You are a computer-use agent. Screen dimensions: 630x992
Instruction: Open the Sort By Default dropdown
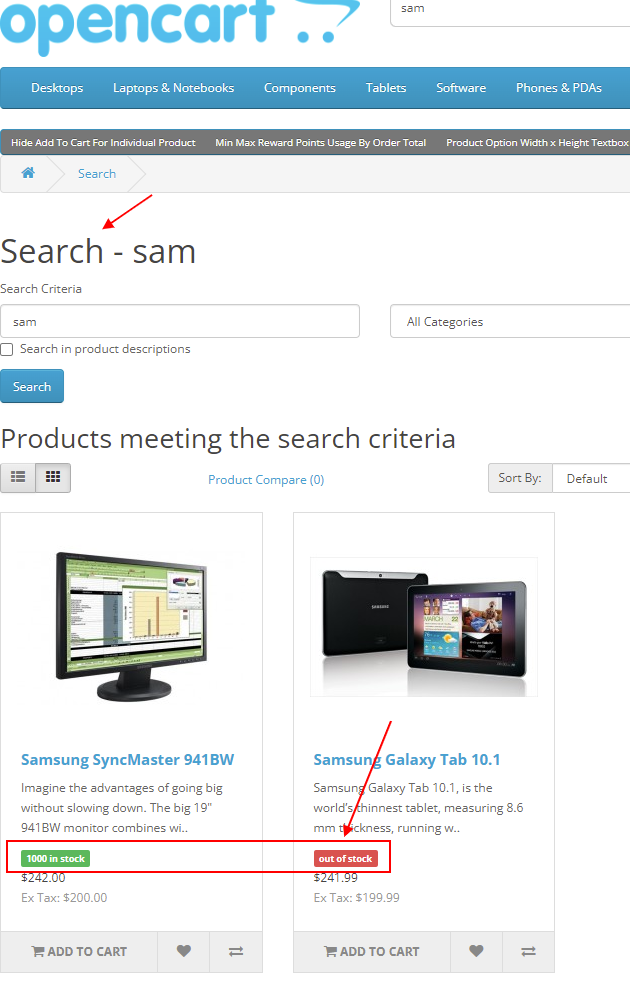[591, 478]
